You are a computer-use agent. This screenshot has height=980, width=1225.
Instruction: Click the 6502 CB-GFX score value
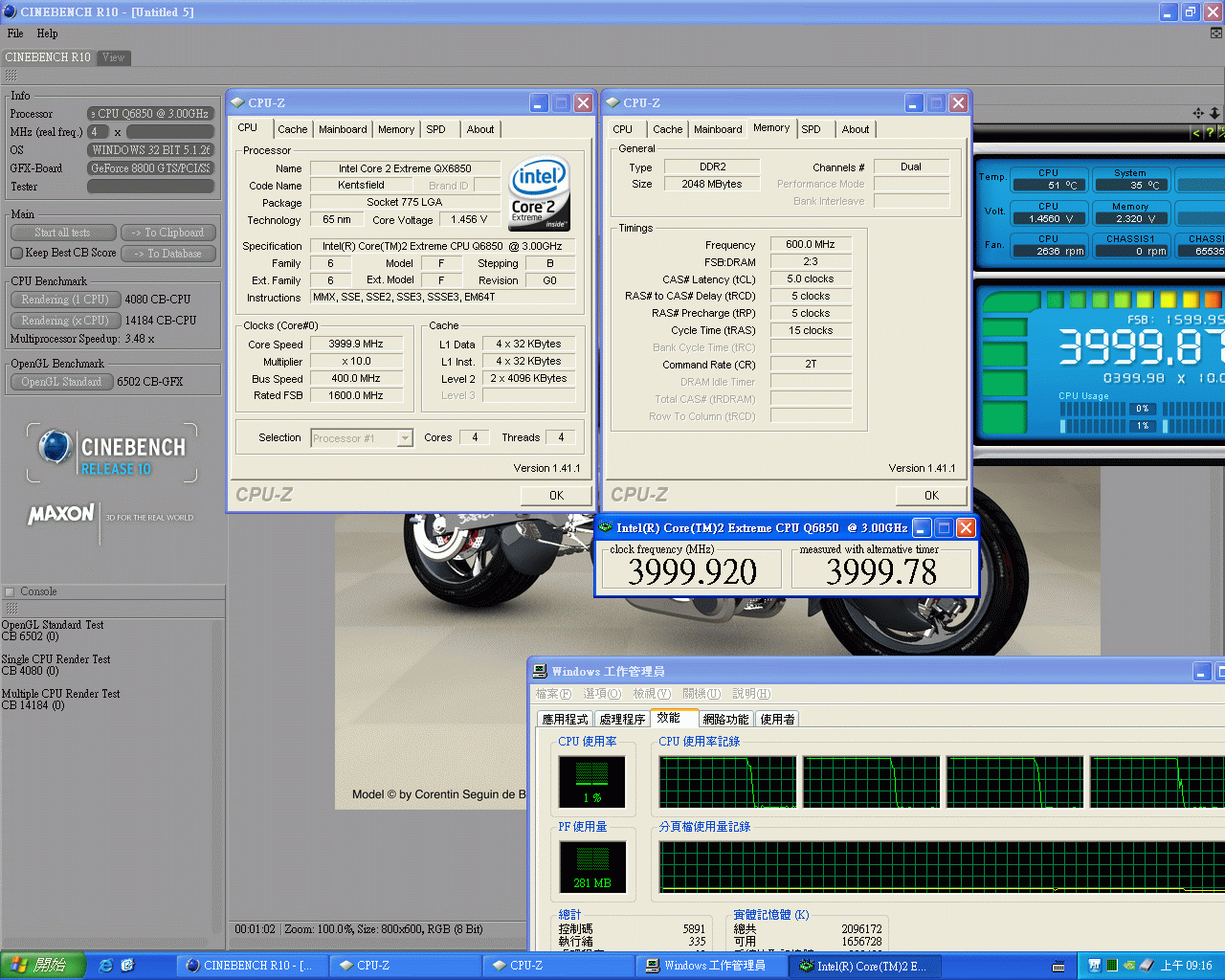149,382
